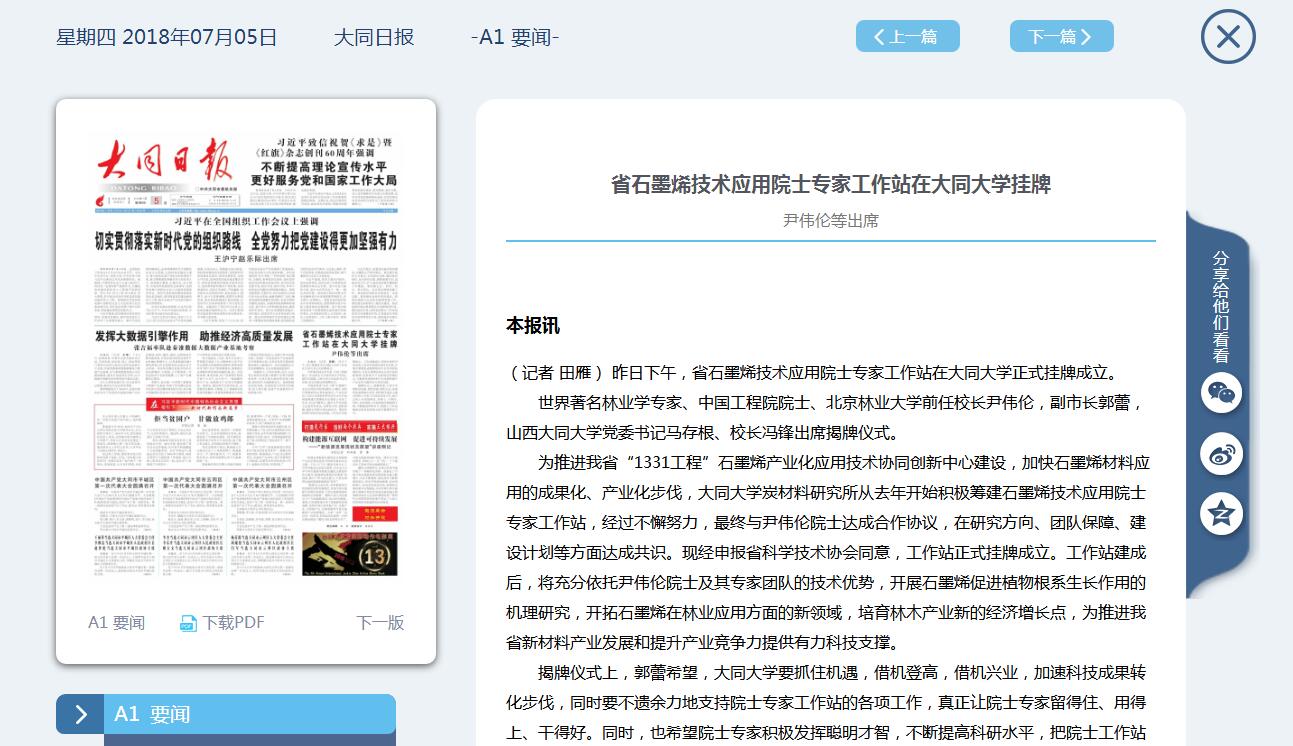
Task: Click the article headline 省石墨烯技术应用院士专家工作站在大同大学挂牌
Action: (x=831, y=184)
